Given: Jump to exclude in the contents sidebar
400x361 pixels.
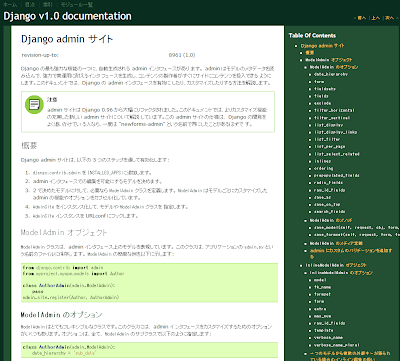Looking at the screenshot, I should click(x=322, y=103).
